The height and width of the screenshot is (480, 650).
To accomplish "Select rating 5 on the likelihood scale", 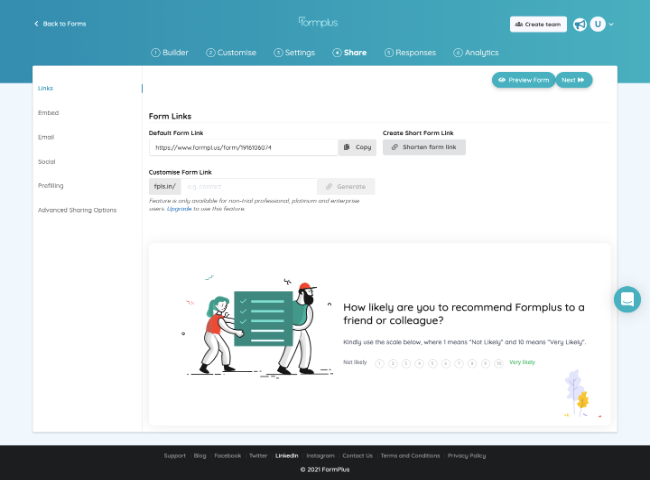I will [x=432, y=364].
